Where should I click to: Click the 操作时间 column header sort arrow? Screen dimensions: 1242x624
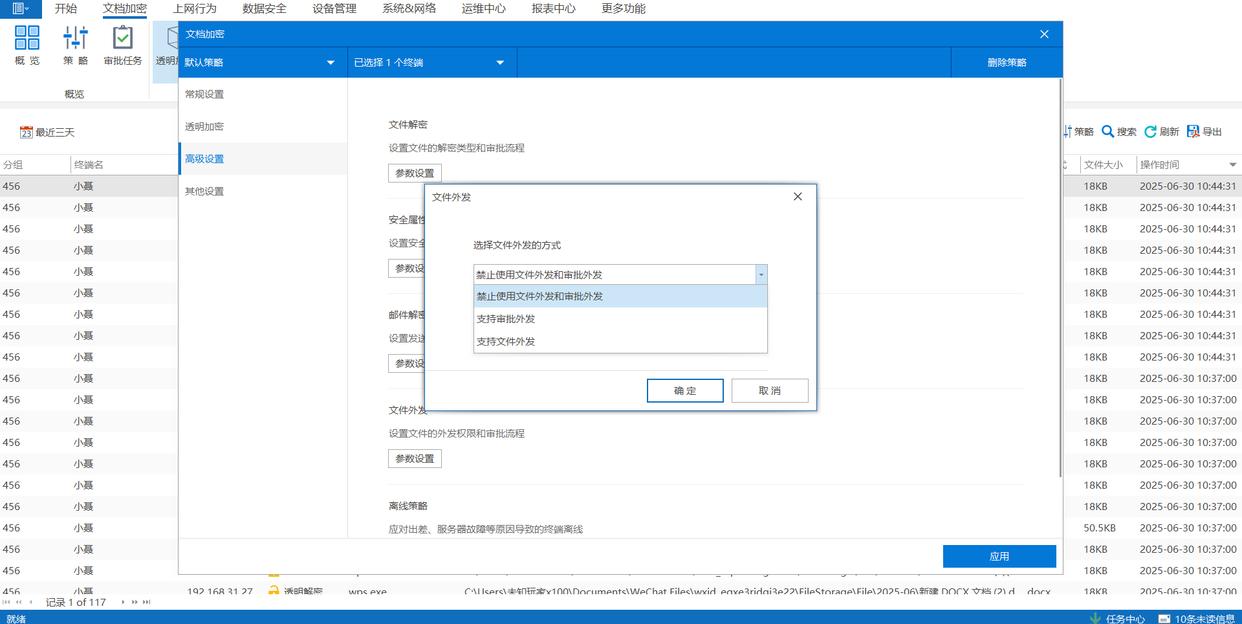point(1232,165)
